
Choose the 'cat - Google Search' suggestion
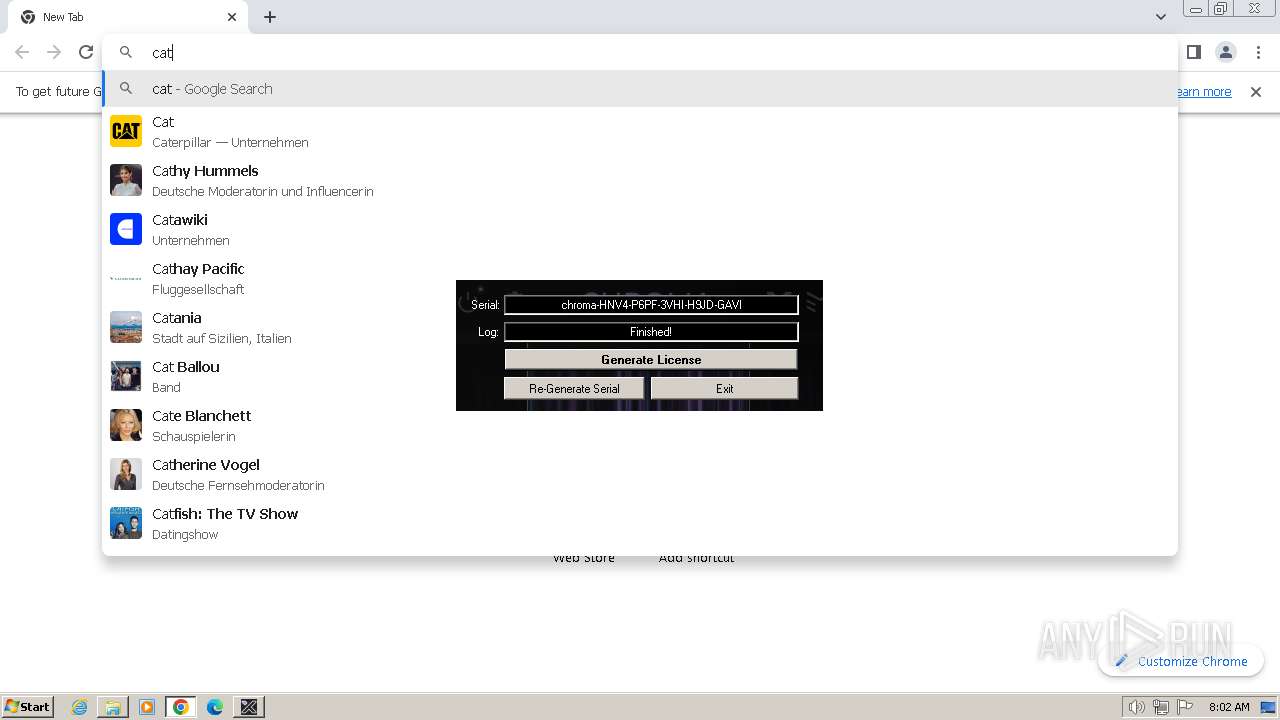coord(640,89)
